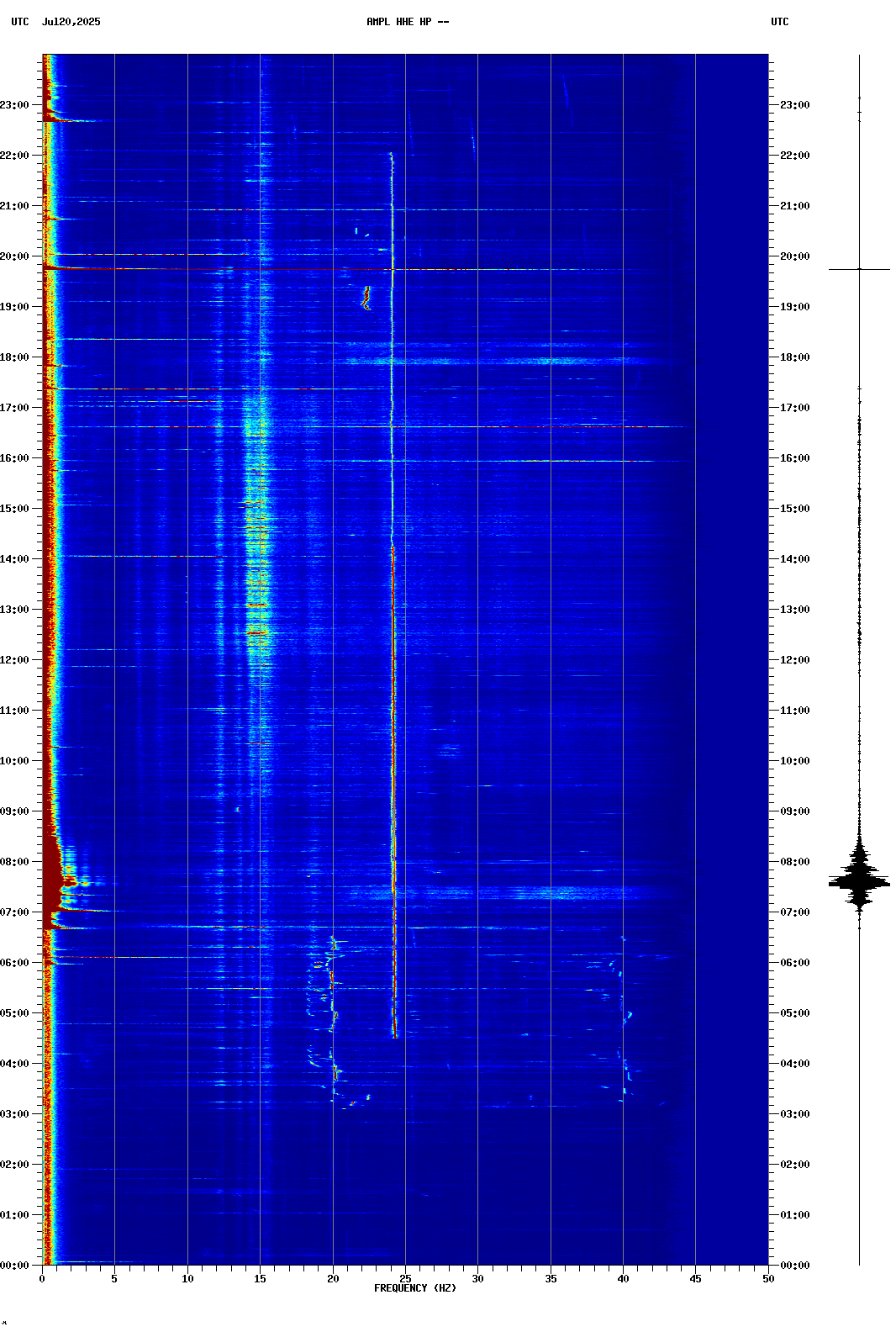Click 02:00 on the right time axis
The image size is (896, 1332).
pyautogui.click(x=795, y=1165)
